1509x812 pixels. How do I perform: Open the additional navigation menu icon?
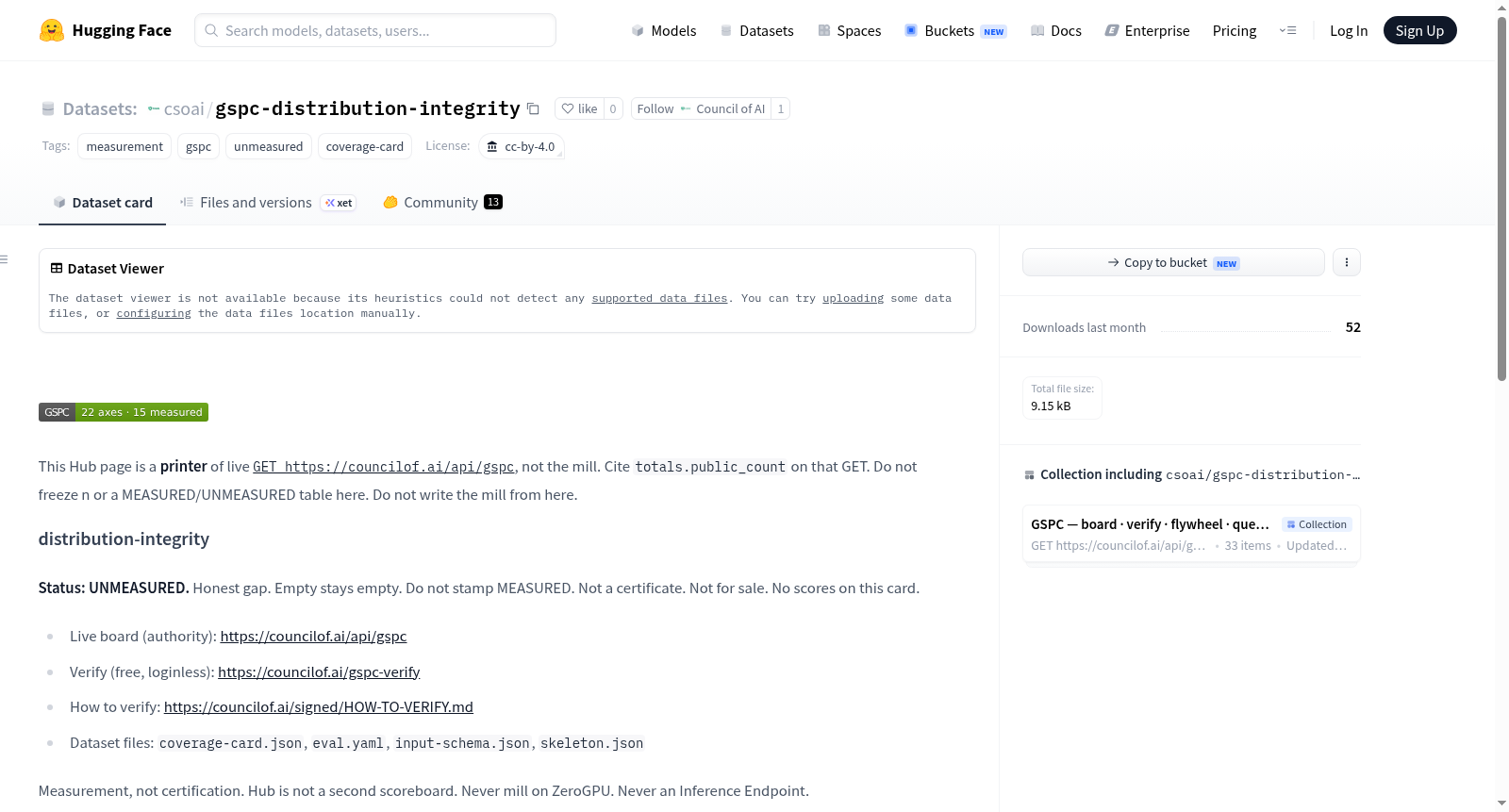[x=1287, y=30]
